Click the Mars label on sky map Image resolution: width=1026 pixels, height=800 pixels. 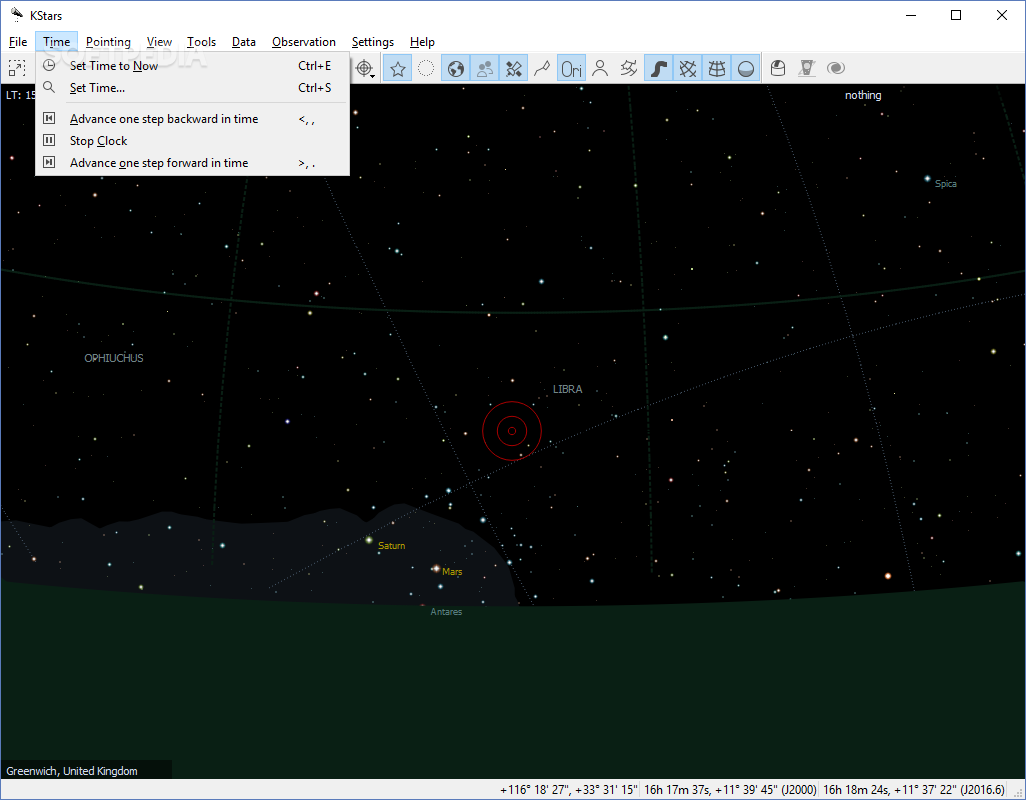pyautogui.click(x=451, y=572)
